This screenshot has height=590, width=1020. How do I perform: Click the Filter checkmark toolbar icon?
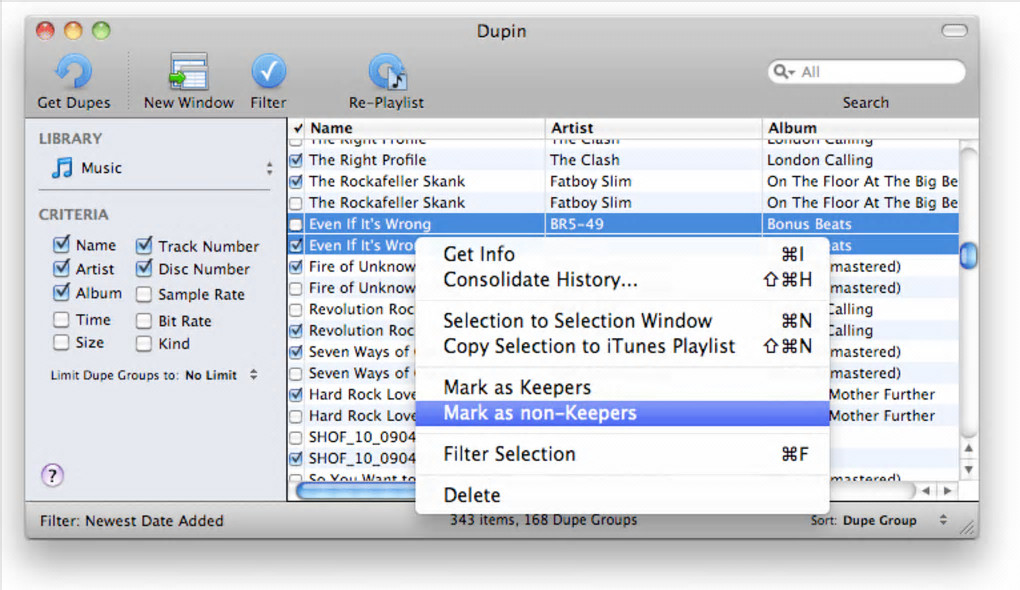click(x=268, y=72)
